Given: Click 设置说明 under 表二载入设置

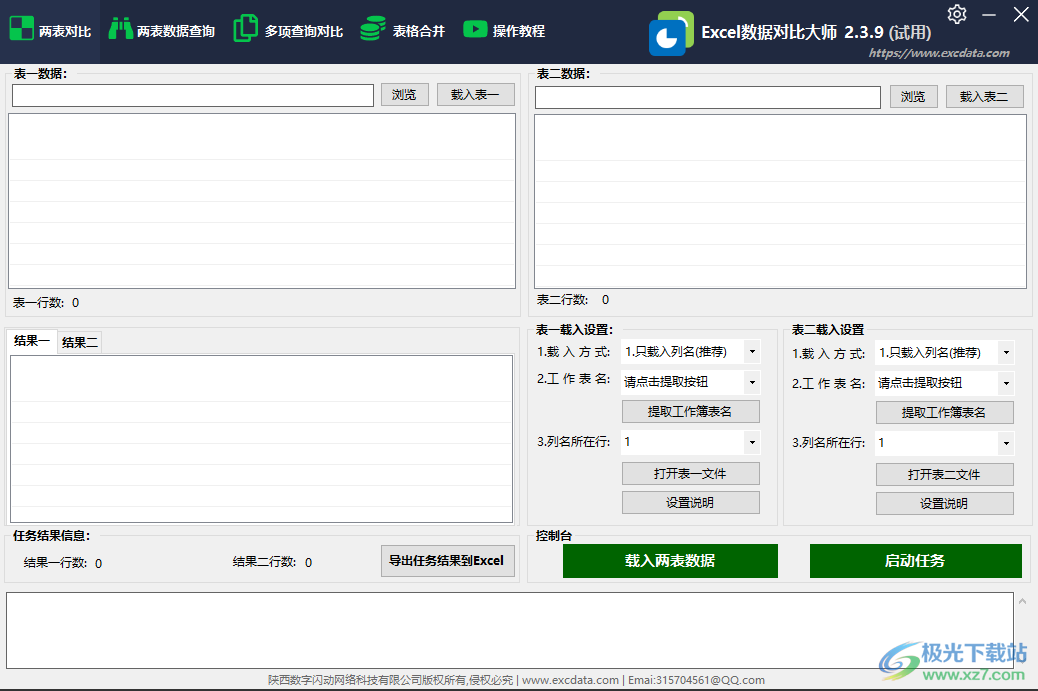Looking at the screenshot, I should [945, 504].
